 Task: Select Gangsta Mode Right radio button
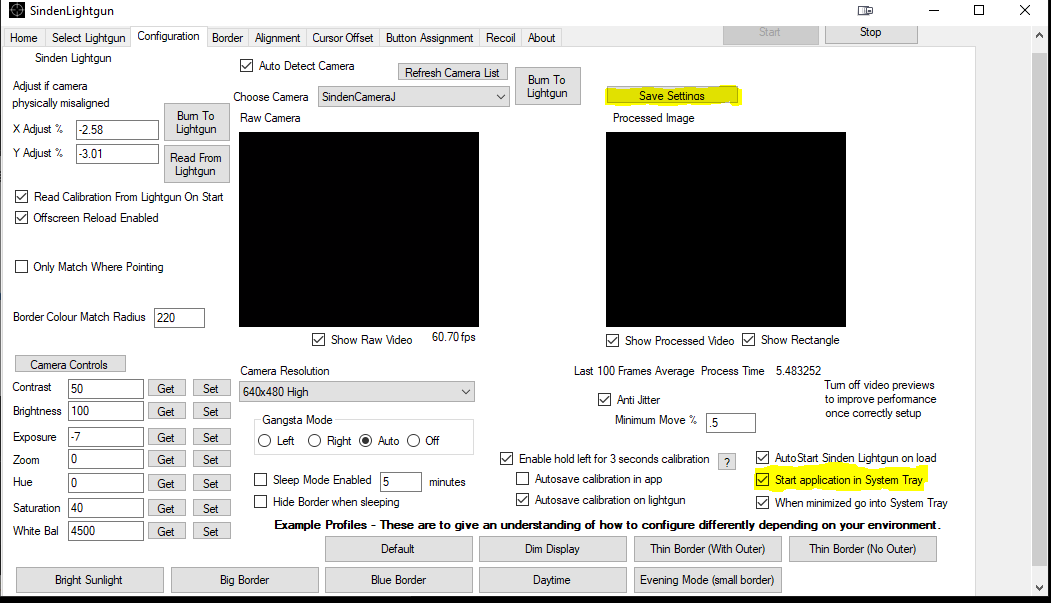pos(314,441)
